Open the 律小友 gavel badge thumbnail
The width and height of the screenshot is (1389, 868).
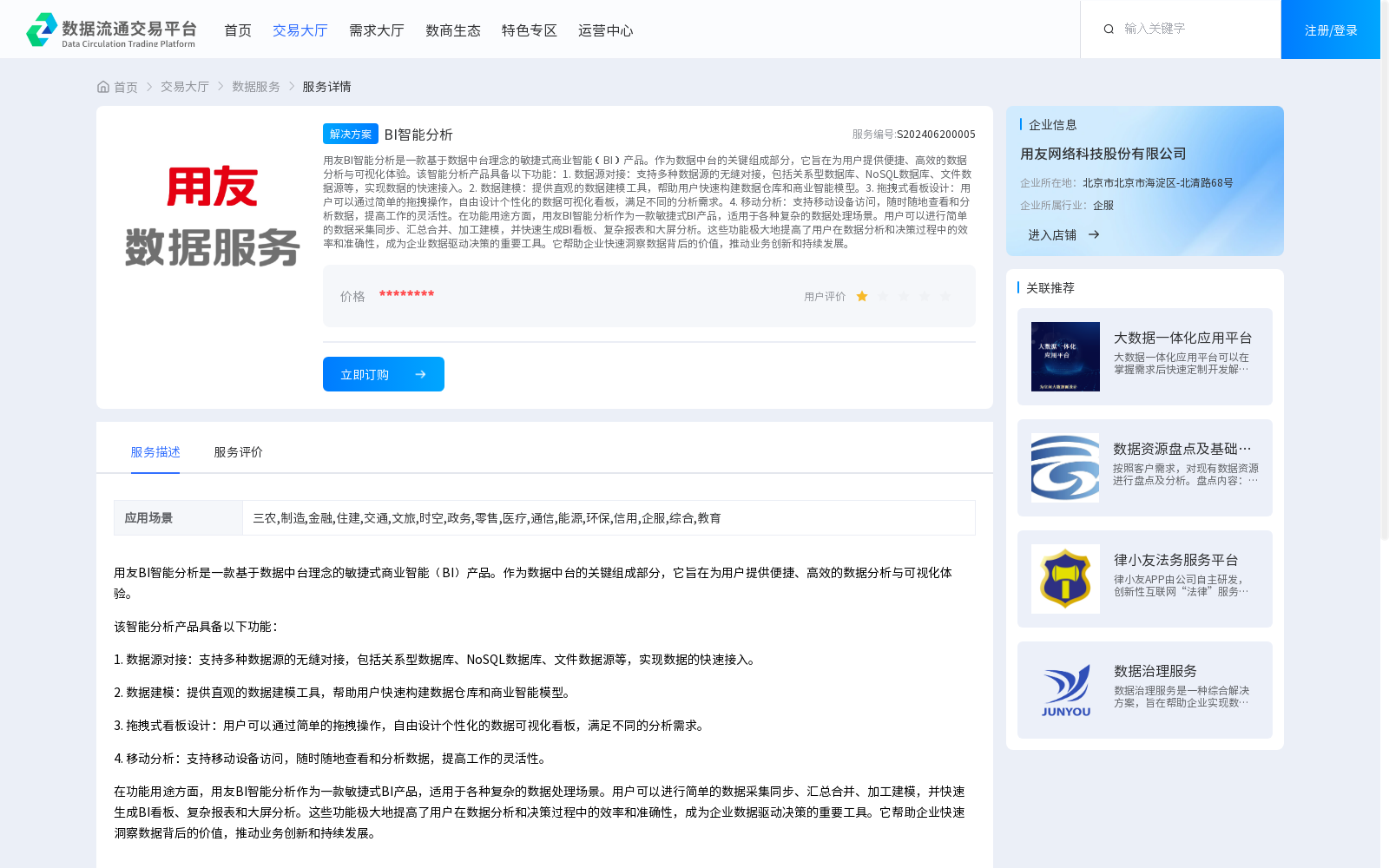pyautogui.click(x=1065, y=579)
